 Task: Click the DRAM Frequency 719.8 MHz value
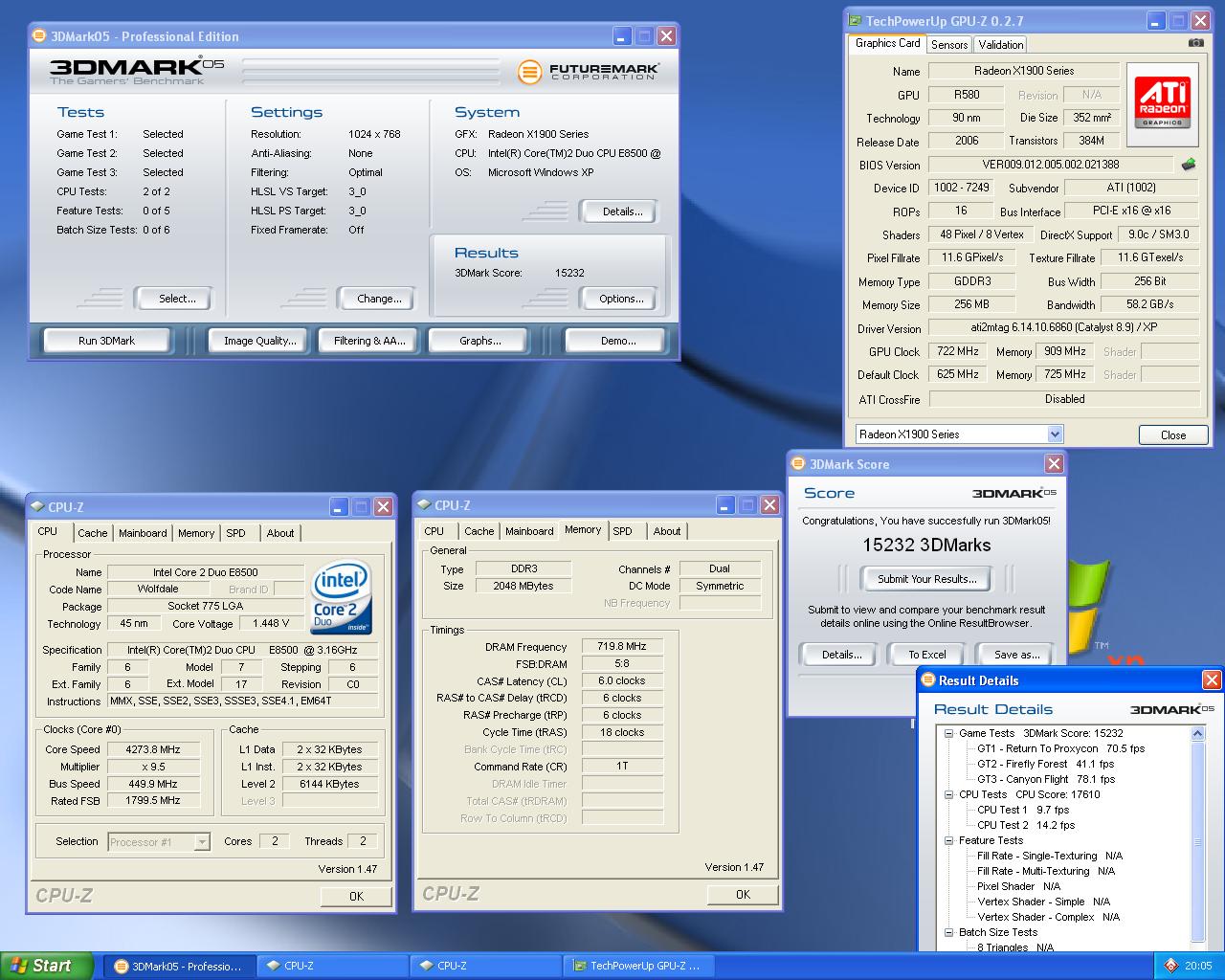[622, 646]
